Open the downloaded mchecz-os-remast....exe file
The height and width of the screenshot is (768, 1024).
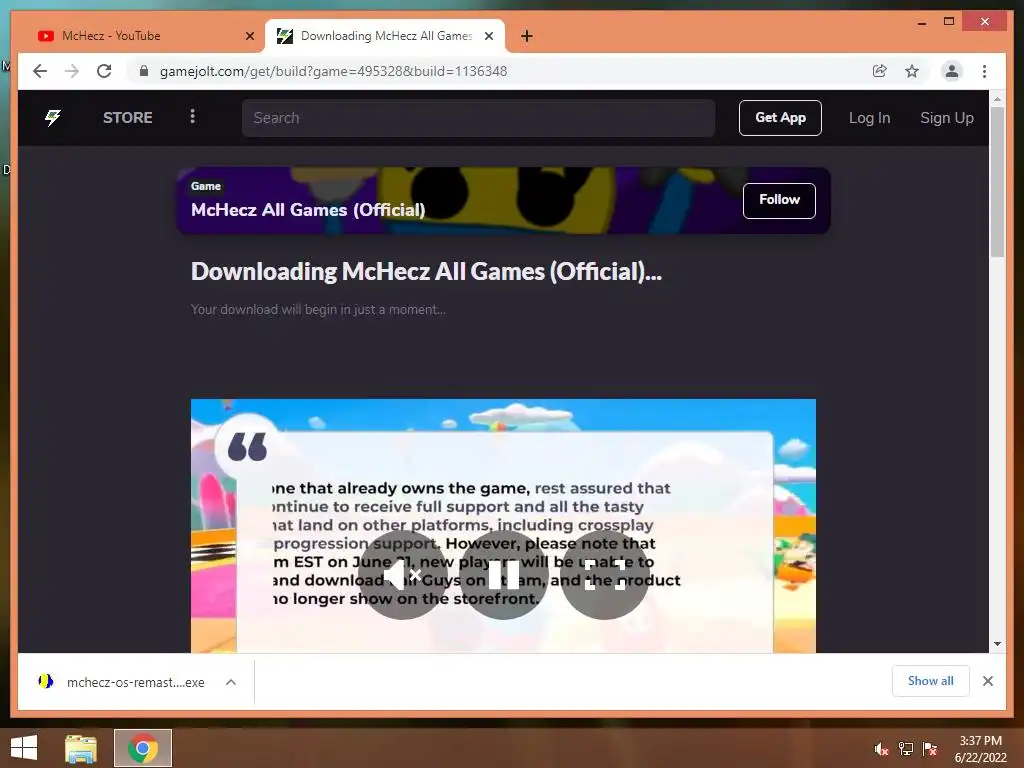tap(122, 682)
